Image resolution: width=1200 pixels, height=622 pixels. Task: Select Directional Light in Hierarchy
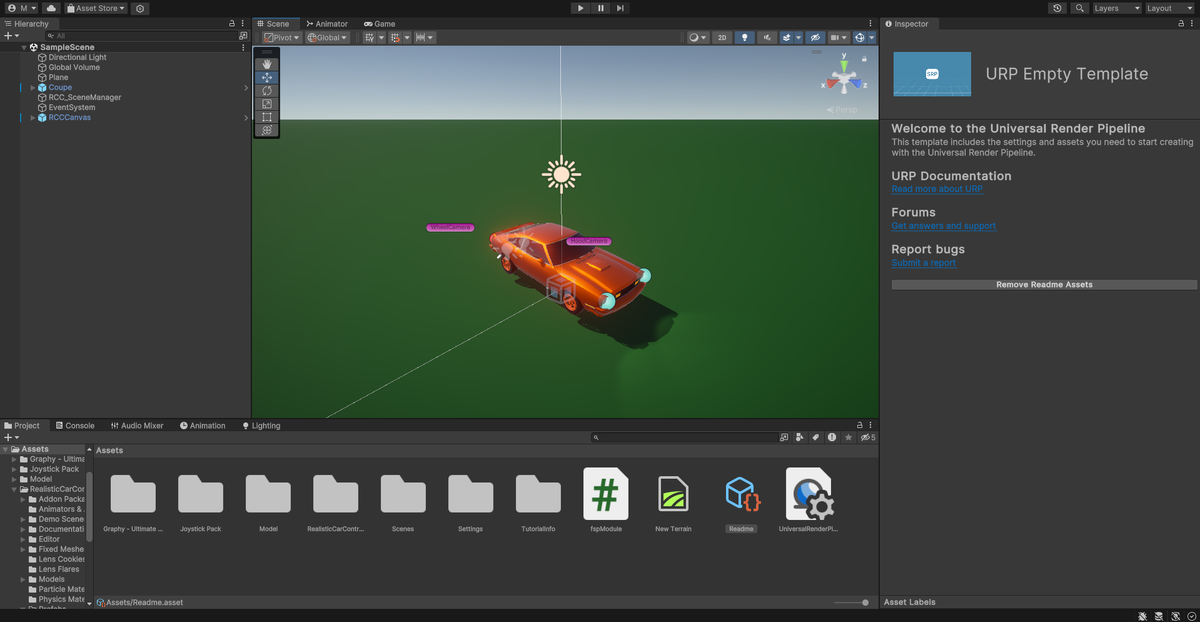[x=77, y=58]
